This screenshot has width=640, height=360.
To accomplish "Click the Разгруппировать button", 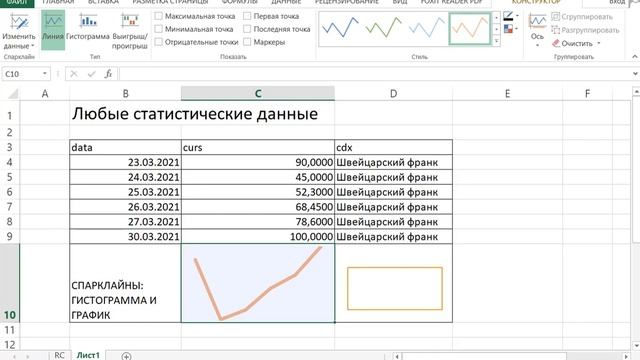I will pyautogui.click(x=585, y=30).
